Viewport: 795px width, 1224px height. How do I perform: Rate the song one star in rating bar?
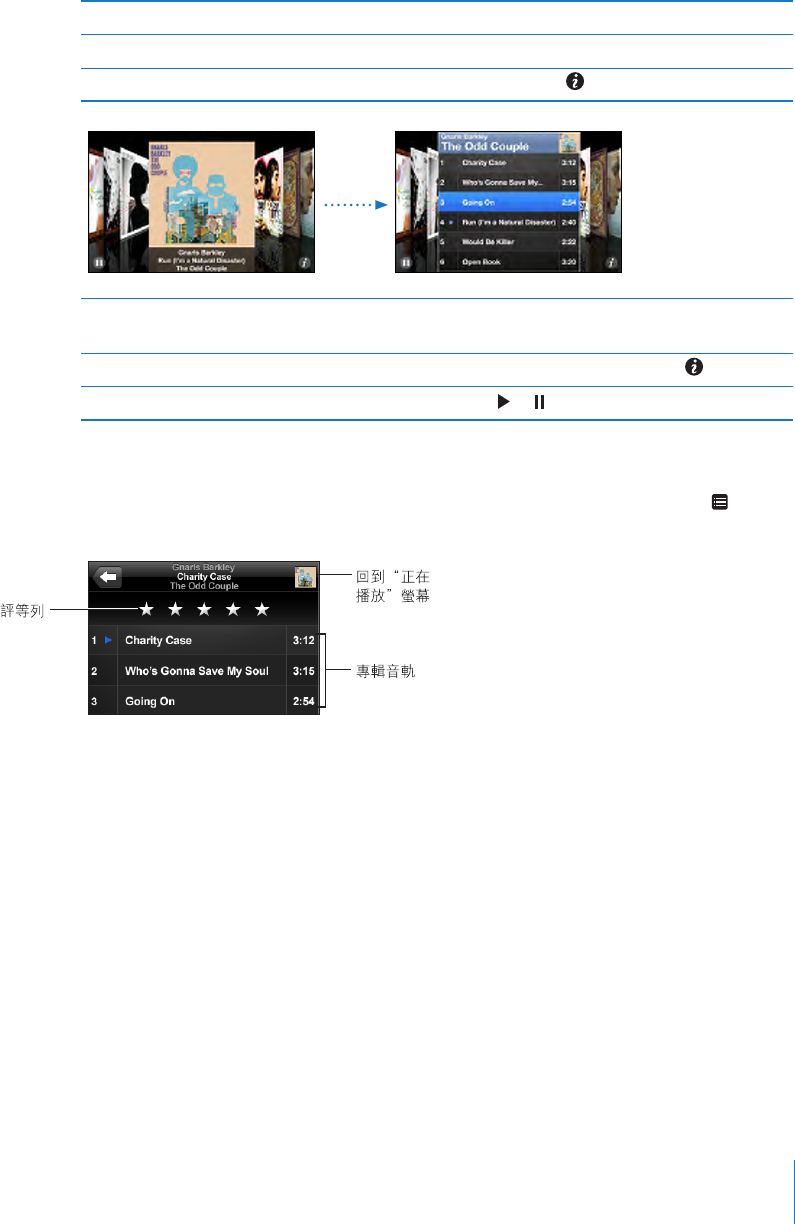click(145, 608)
